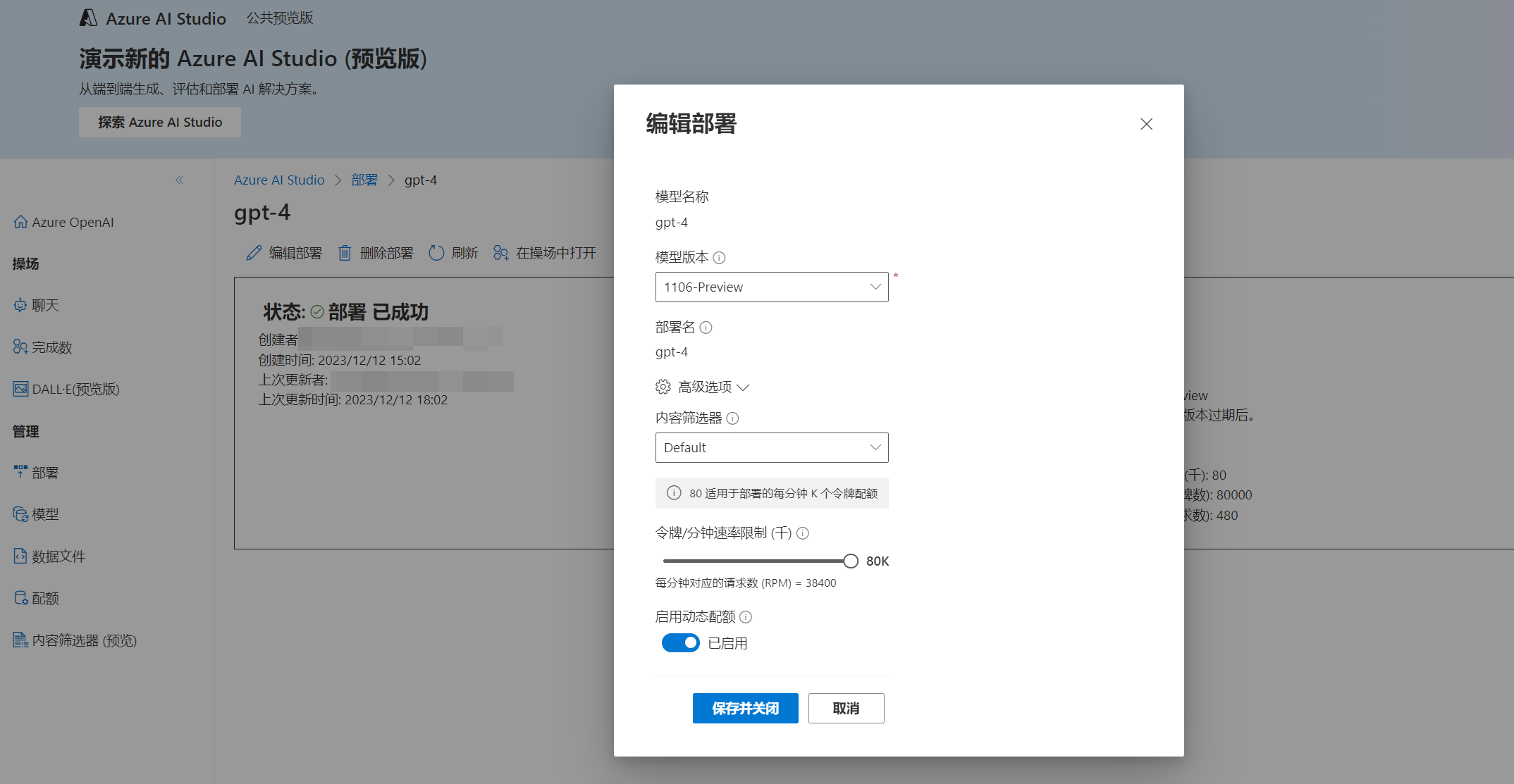This screenshot has height=784, width=1514.
Task: Click the 在操场中打开 playground icon
Action: (x=501, y=253)
